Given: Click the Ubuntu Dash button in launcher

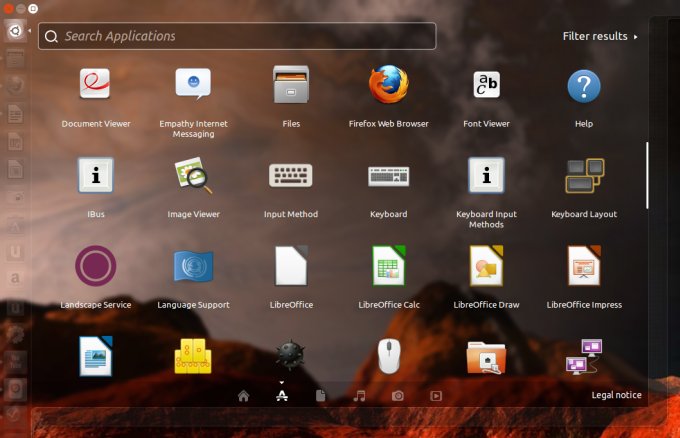Looking at the screenshot, I should (15, 30).
